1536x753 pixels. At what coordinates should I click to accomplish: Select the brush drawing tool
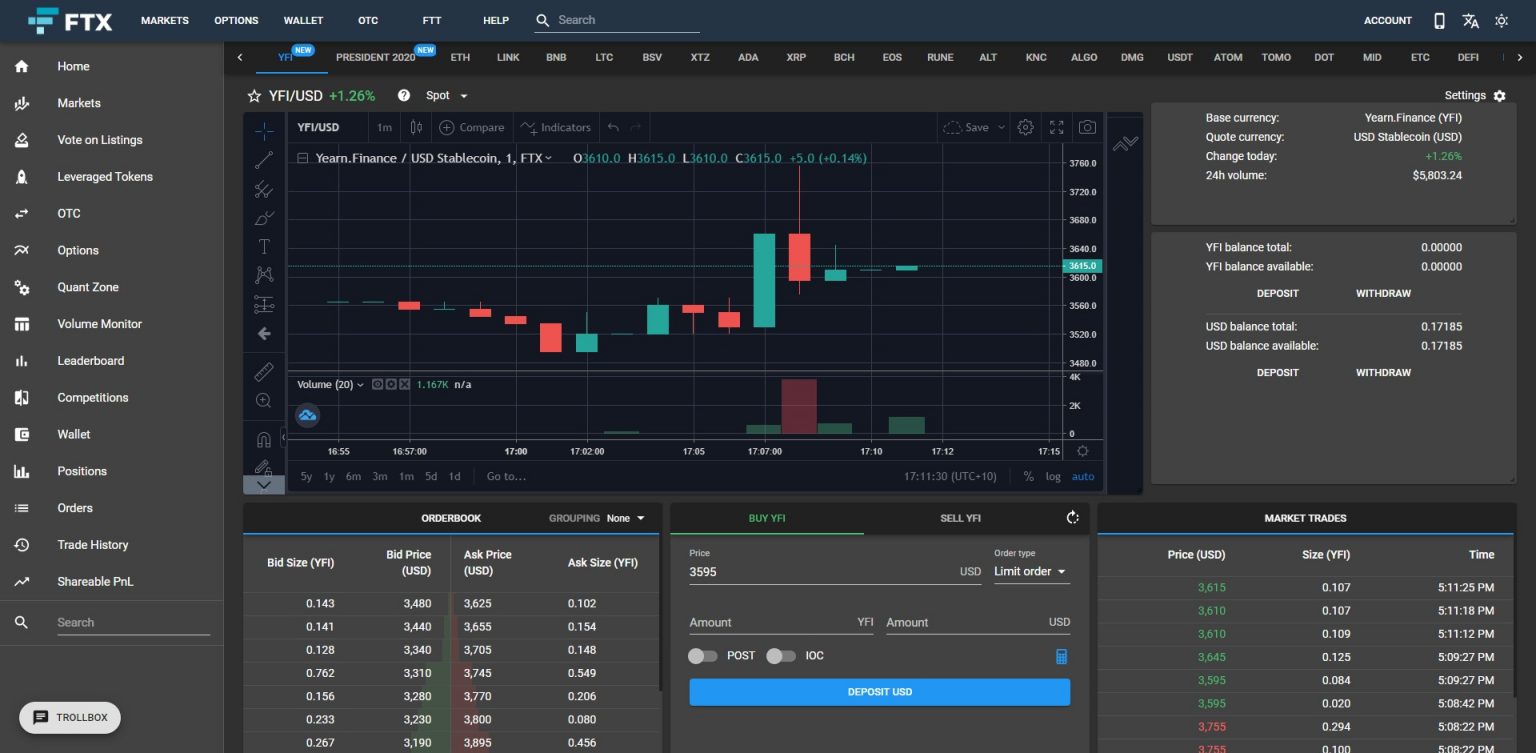point(264,218)
